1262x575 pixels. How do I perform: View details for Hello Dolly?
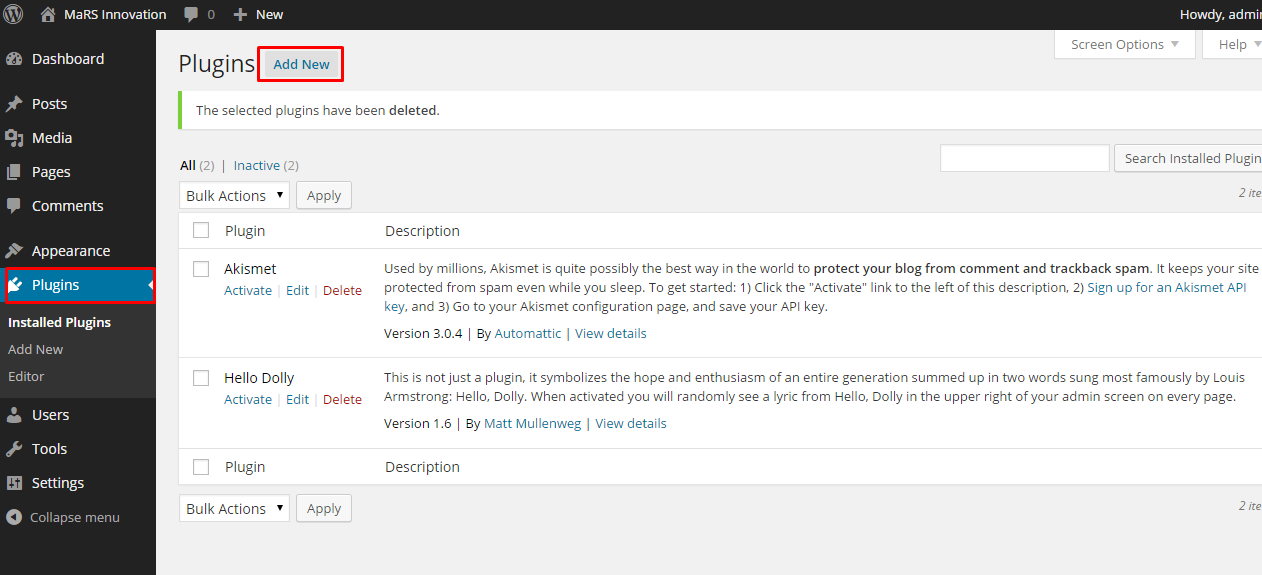pyautogui.click(x=631, y=423)
